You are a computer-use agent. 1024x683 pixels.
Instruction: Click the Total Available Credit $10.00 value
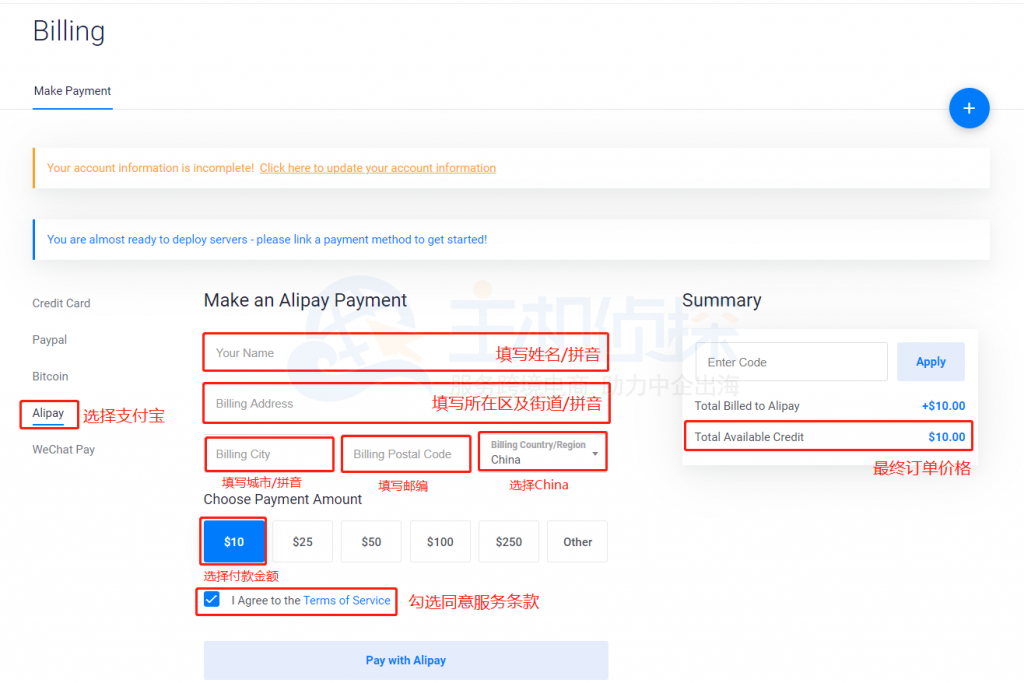(946, 437)
